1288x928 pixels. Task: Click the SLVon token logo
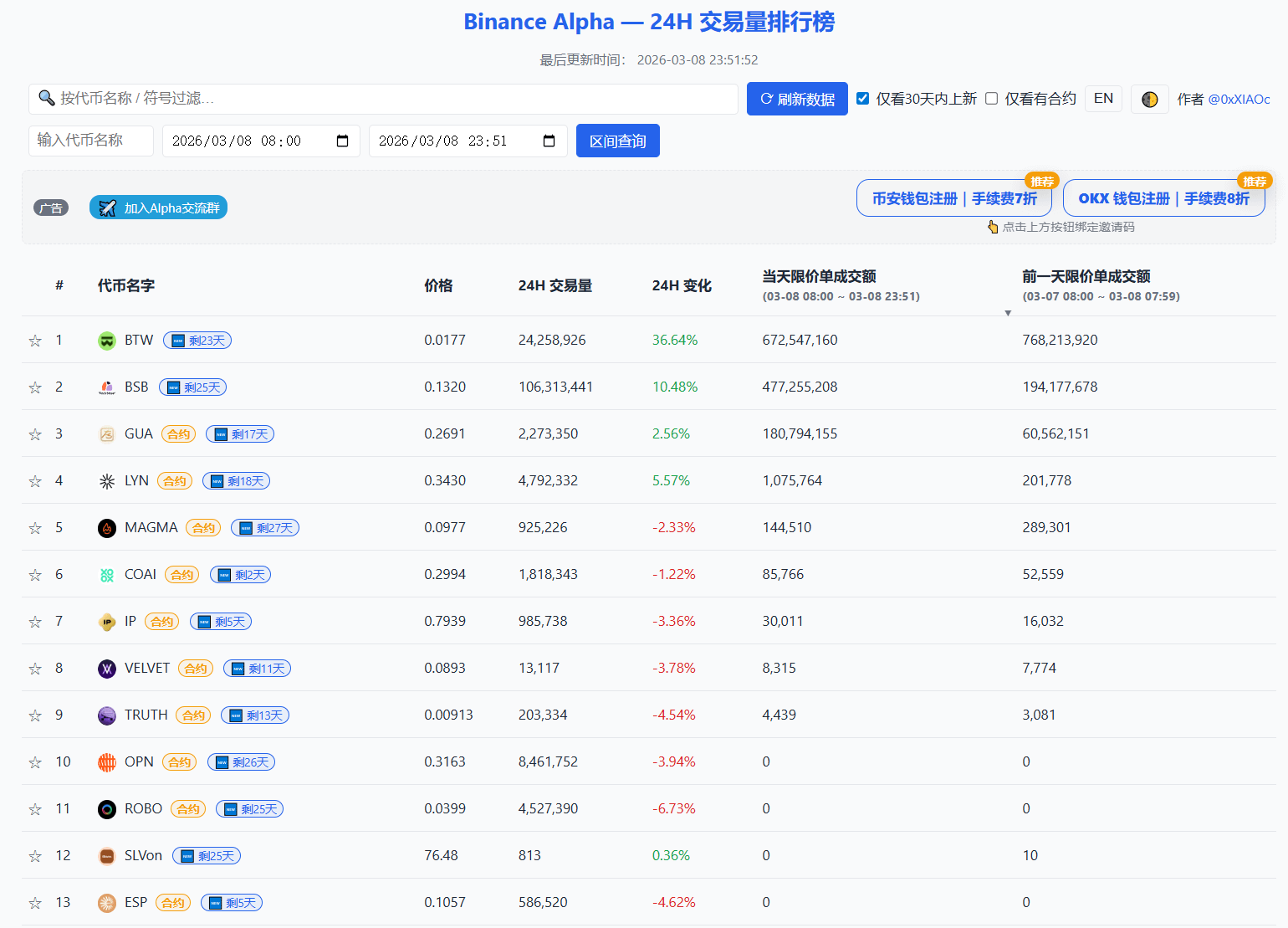point(107,856)
